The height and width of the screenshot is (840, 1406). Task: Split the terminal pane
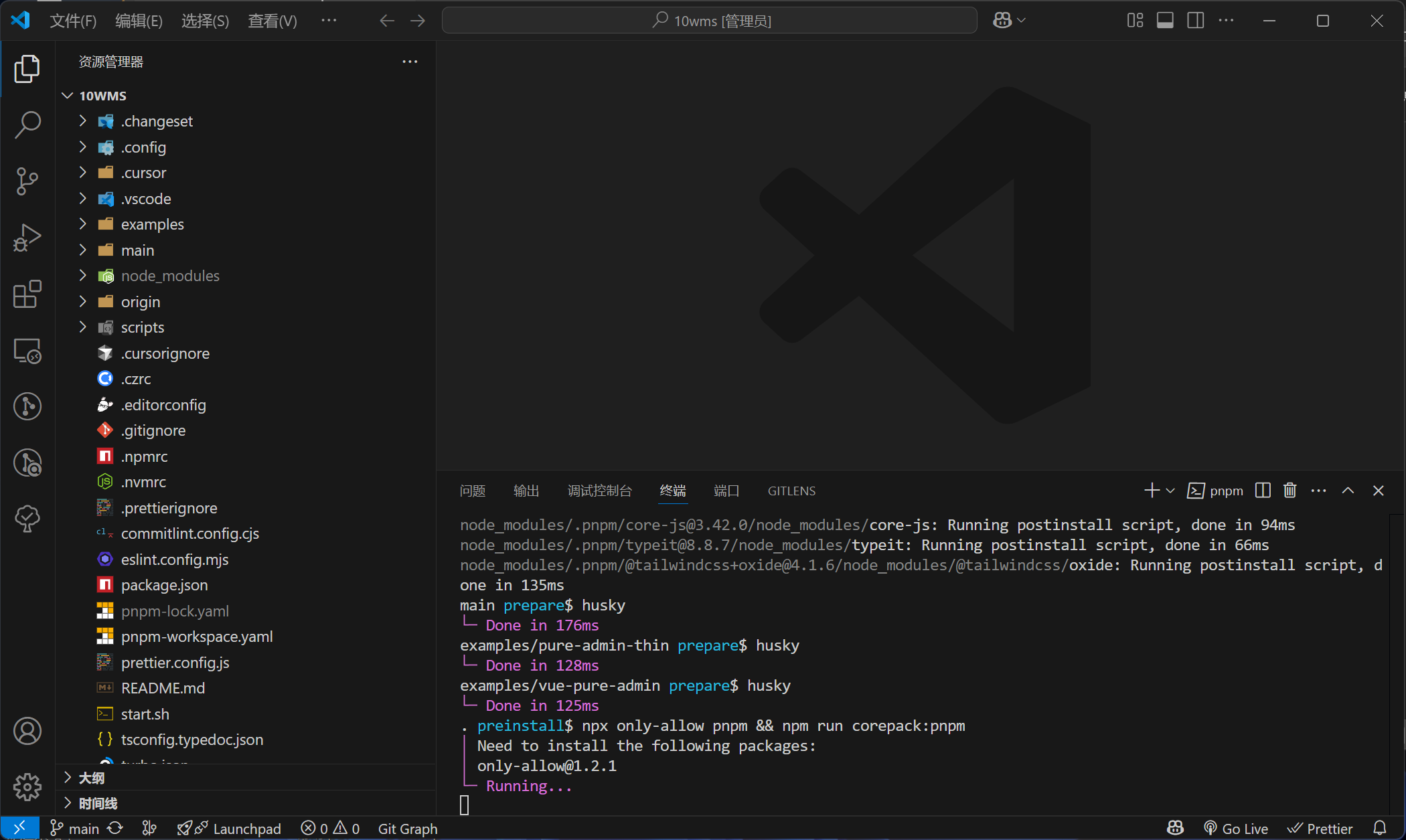tap(1263, 491)
